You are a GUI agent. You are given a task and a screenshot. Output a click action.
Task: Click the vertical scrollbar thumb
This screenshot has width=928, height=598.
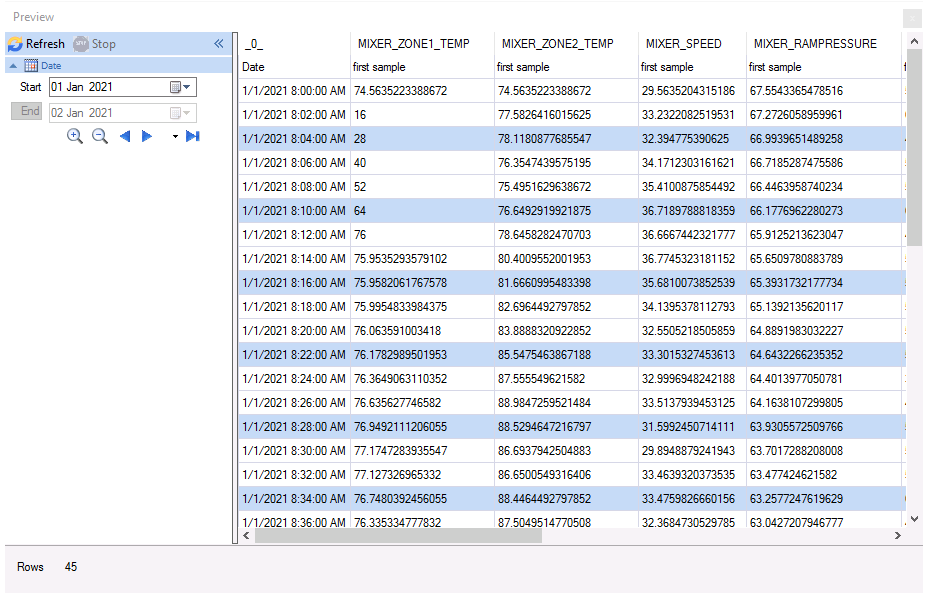[x=914, y=148]
